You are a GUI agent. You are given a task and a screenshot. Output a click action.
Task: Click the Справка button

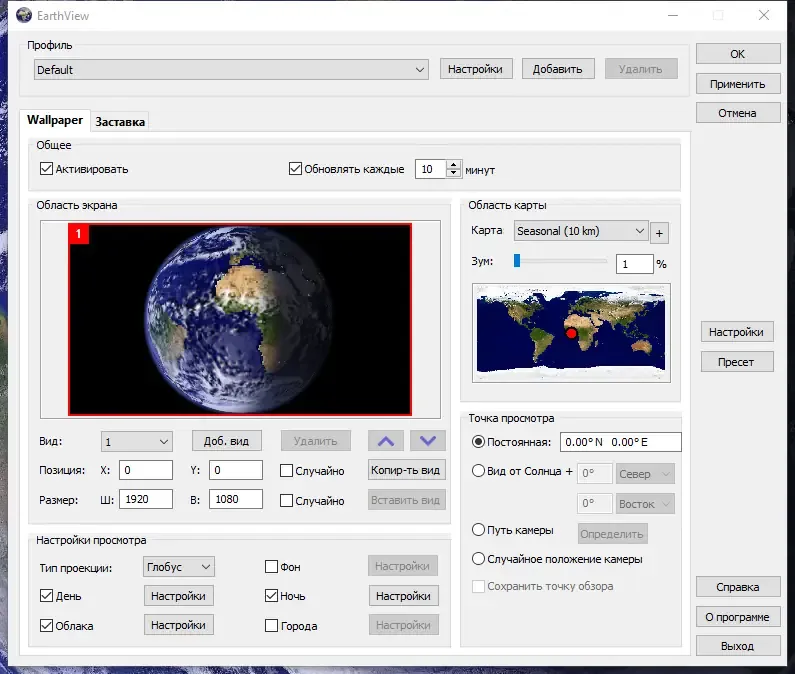click(738, 587)
